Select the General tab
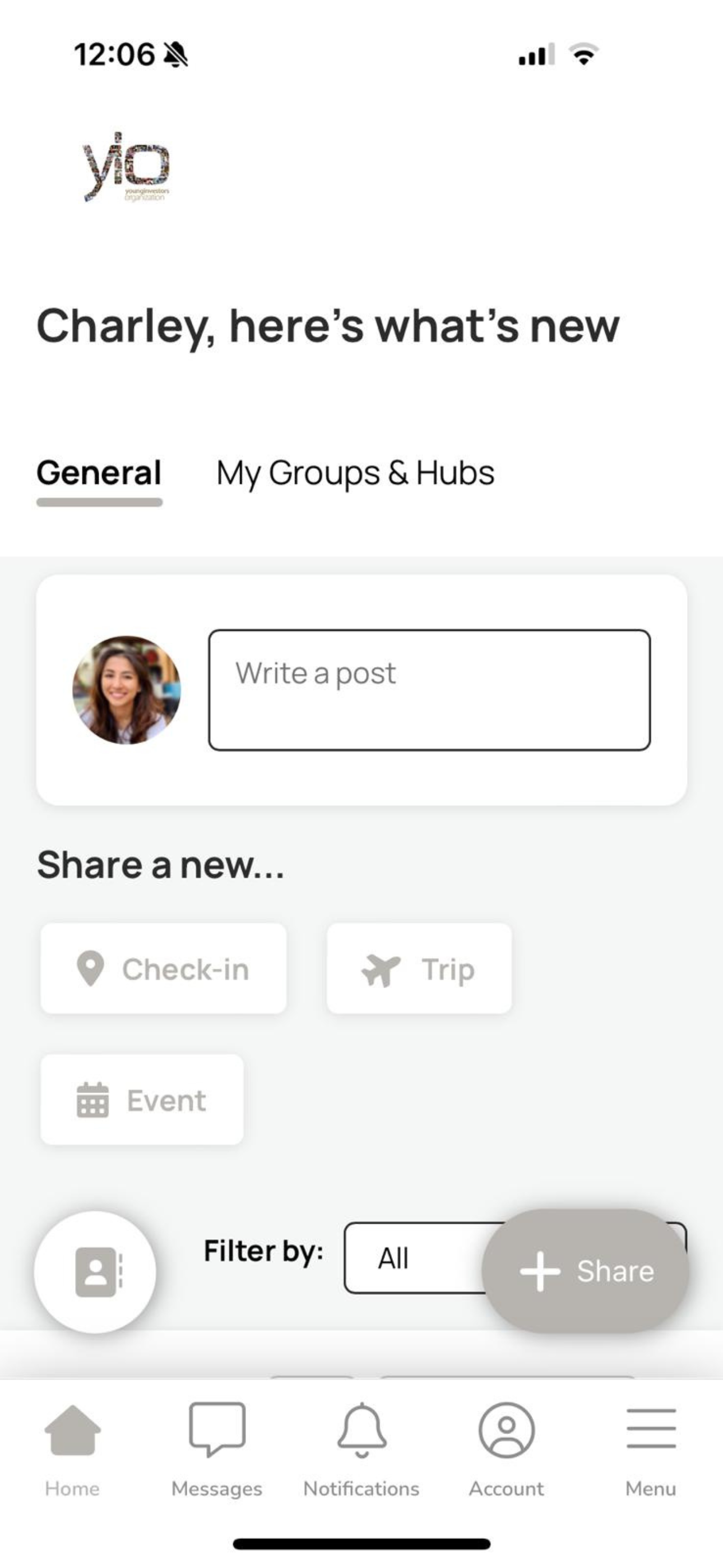Screen dimensions: 723x1568 99,473
